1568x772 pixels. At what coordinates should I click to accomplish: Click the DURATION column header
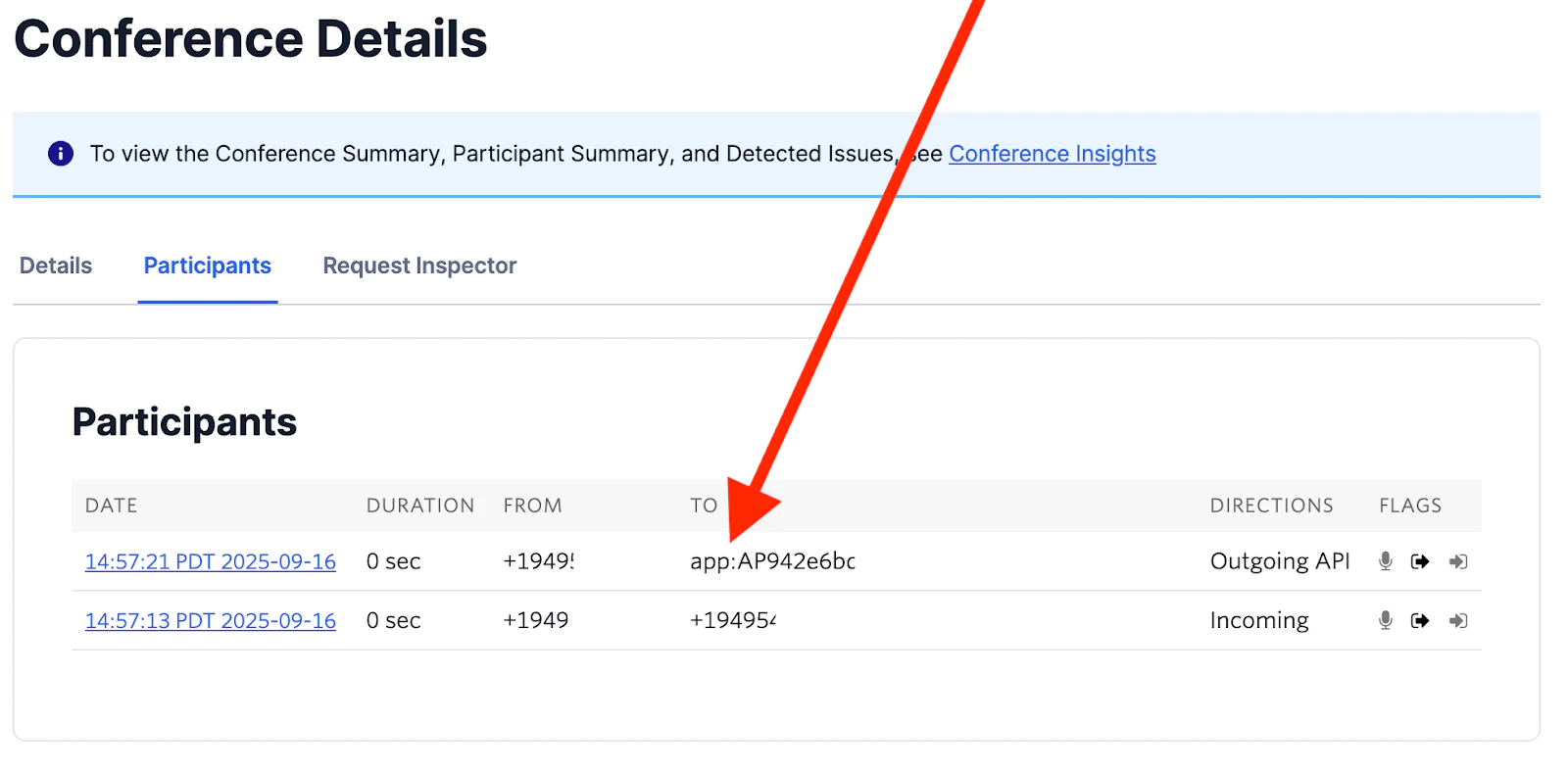(420, 506)
